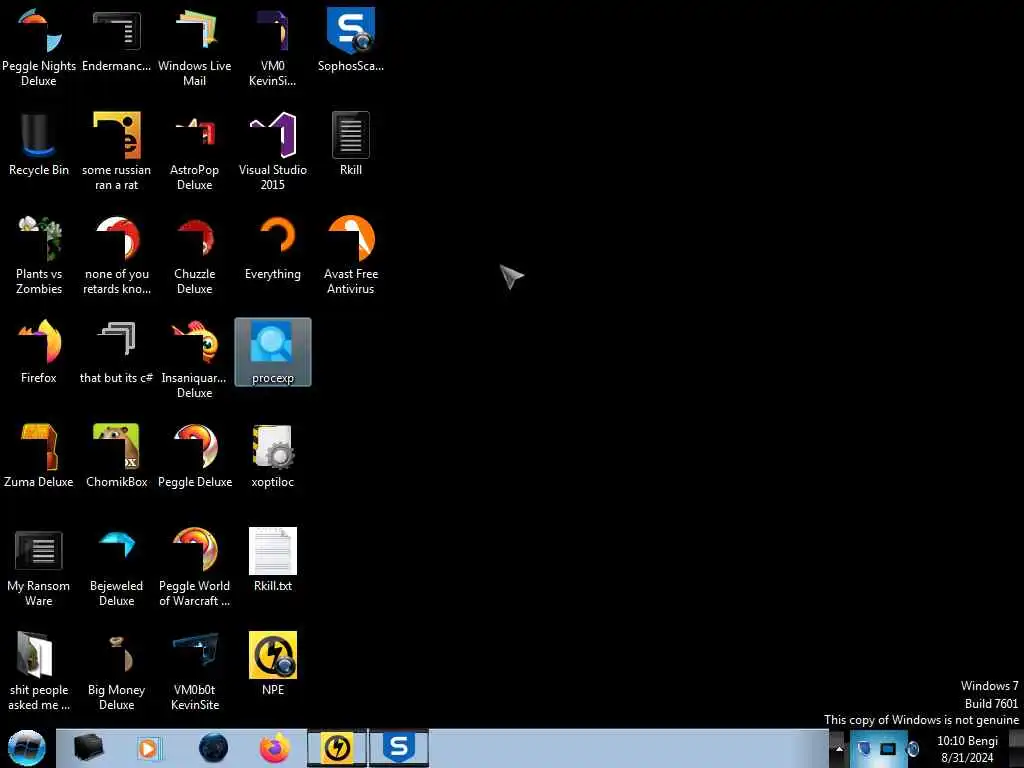Viewport: 1024px width, 768px height.
Task: Select the Endermanc... desktop shortcut
Action: [116, 40]
